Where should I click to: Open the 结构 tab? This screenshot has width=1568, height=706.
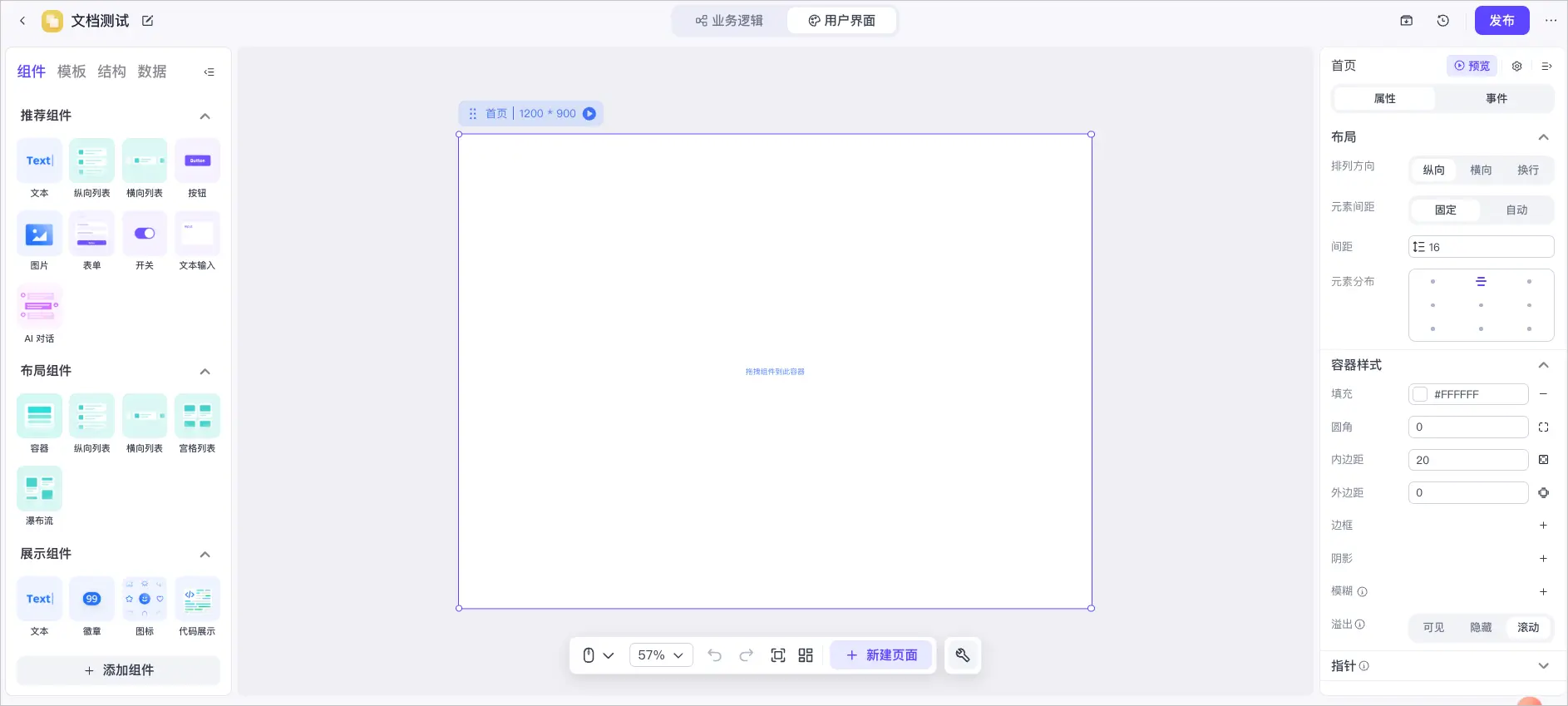pos(111,72)
